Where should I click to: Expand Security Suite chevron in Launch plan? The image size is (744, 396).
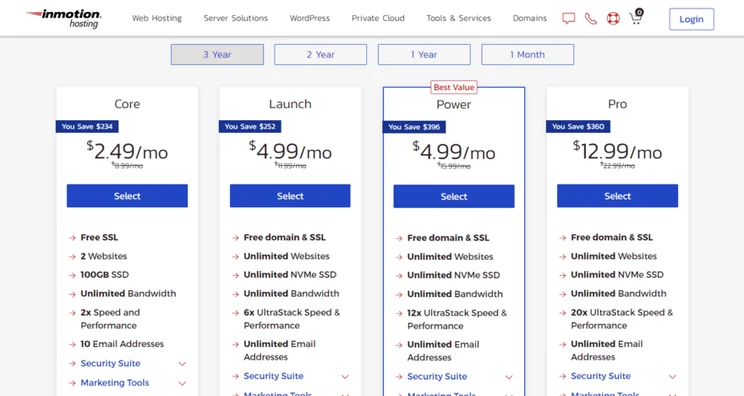pos(345,377)
